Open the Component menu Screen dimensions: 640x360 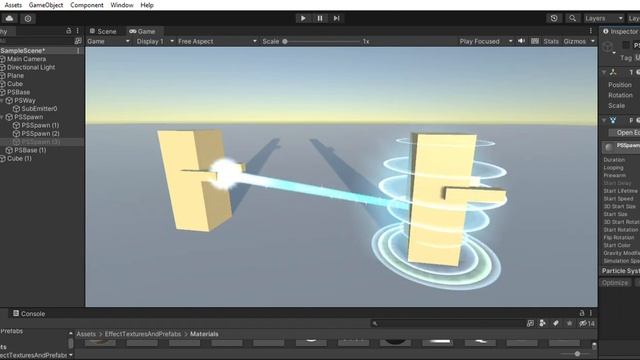coord(87,5)
